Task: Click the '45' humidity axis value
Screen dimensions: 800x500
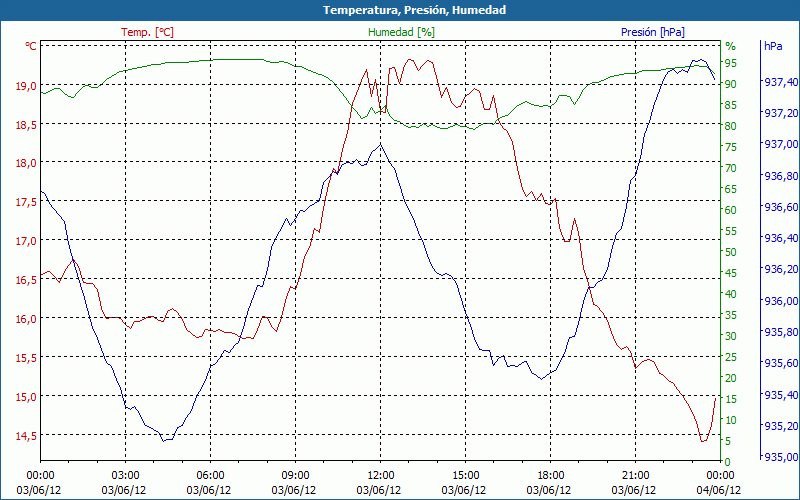Action: click(x=731, y=273)
